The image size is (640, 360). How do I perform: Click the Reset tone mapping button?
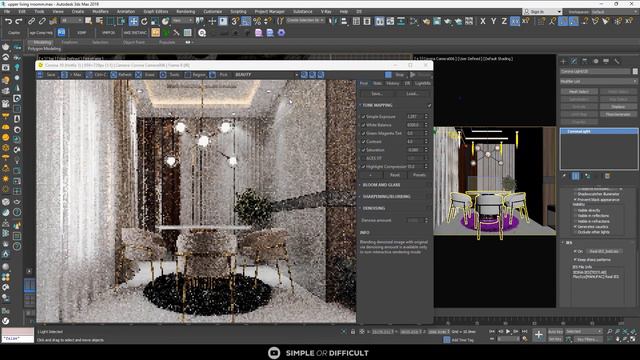[395, 175]
